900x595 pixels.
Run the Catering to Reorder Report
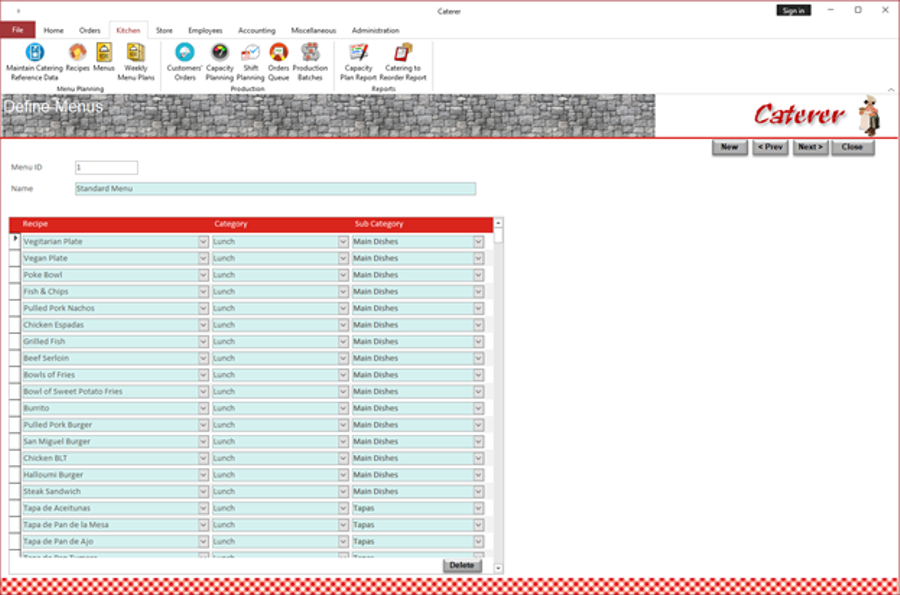click(403, 62)
